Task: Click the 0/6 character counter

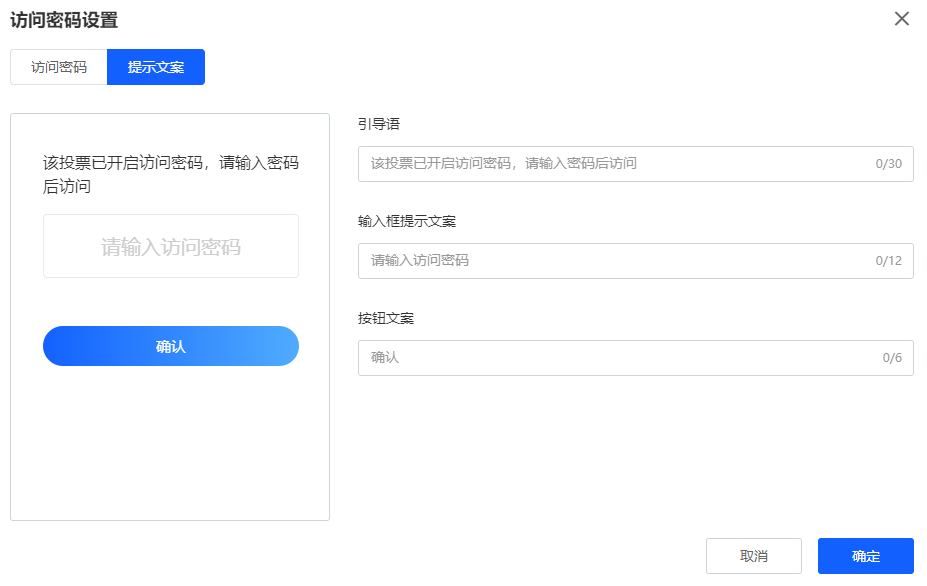Action: 891,358
